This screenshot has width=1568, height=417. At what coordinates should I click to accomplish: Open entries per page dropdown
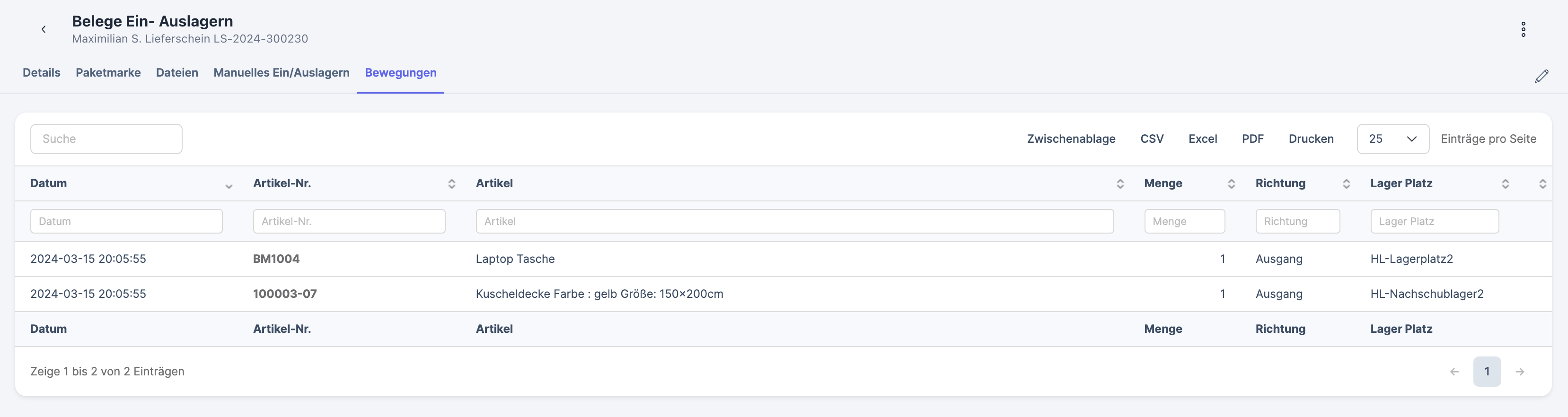(x=1392, y=139)
